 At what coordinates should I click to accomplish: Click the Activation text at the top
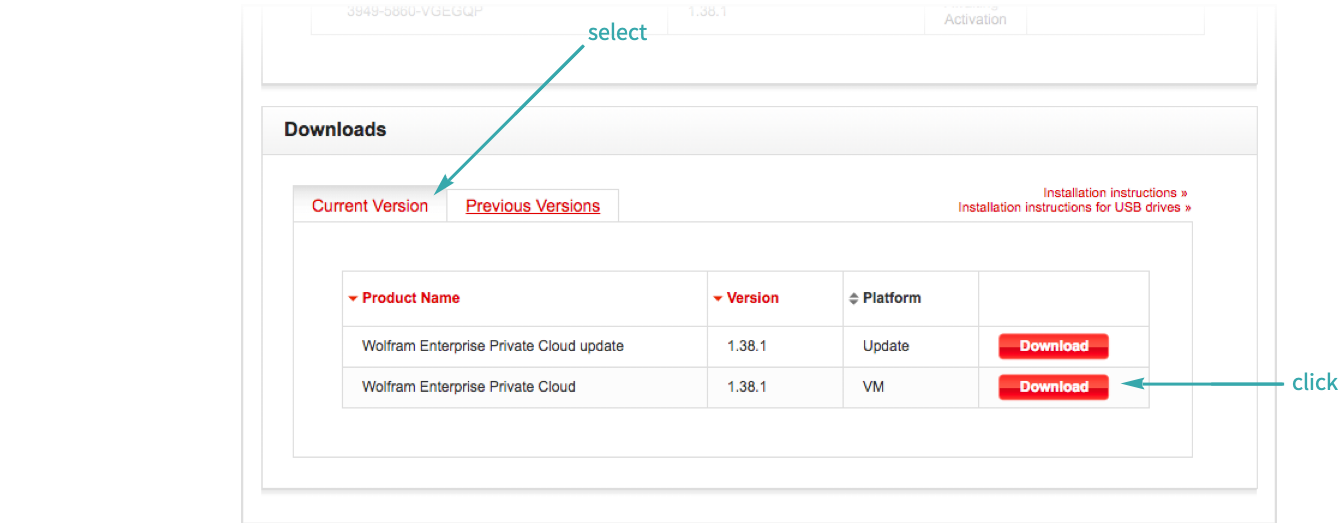click(974, 20)
